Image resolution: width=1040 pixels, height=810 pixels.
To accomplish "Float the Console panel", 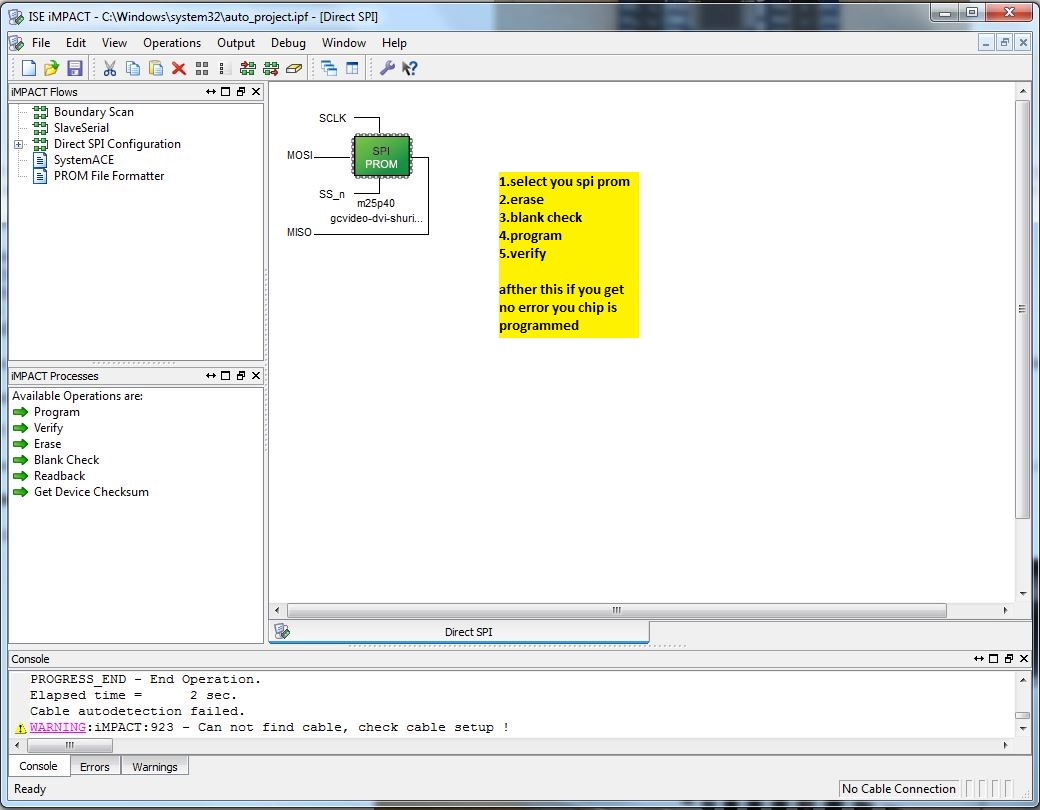I will 1009,658.
